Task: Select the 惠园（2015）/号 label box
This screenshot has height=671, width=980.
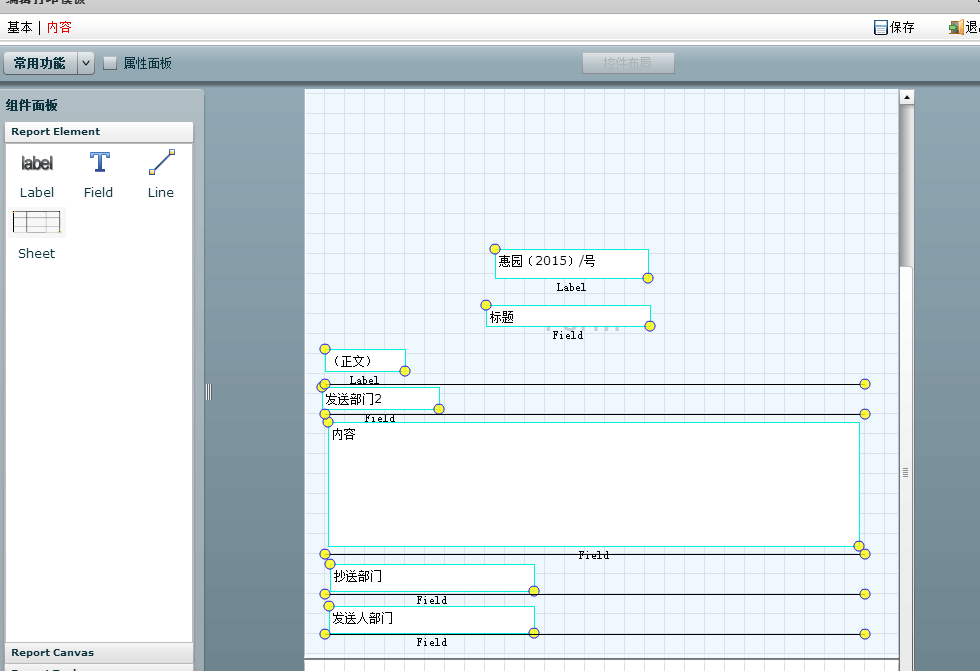Action: pyautogui.click(x=571, y=264)
